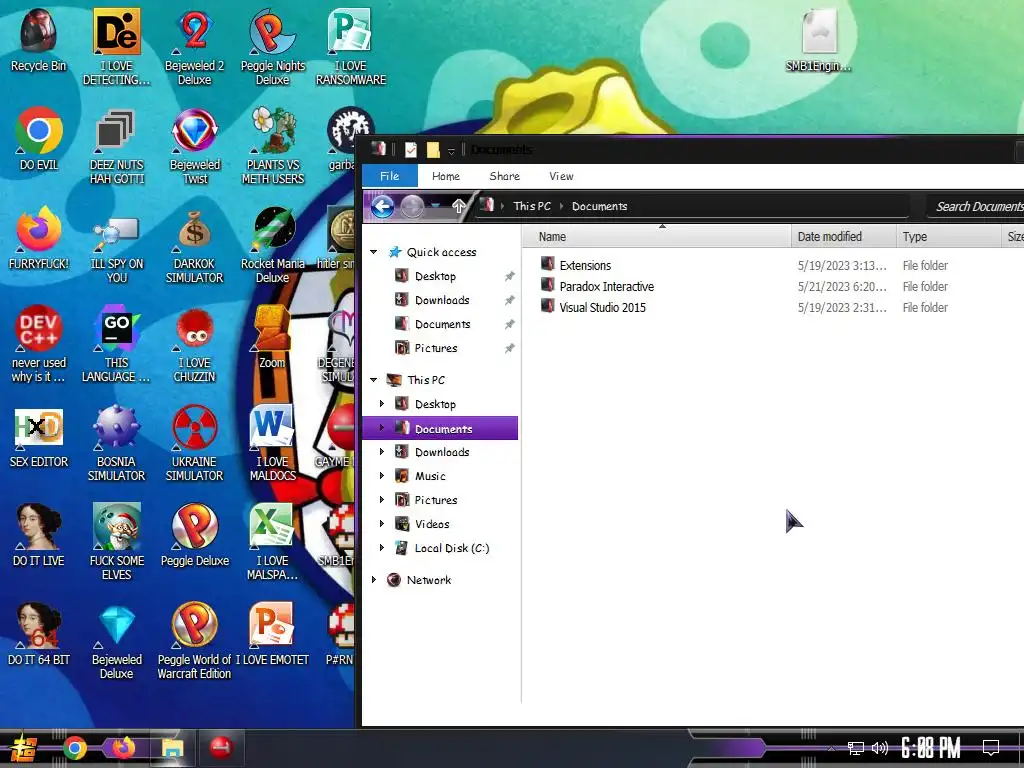The height and width of the screenshot is (768, 1024).
Task: Open the Santa elf bowling game icon
Action: point(116,543)
